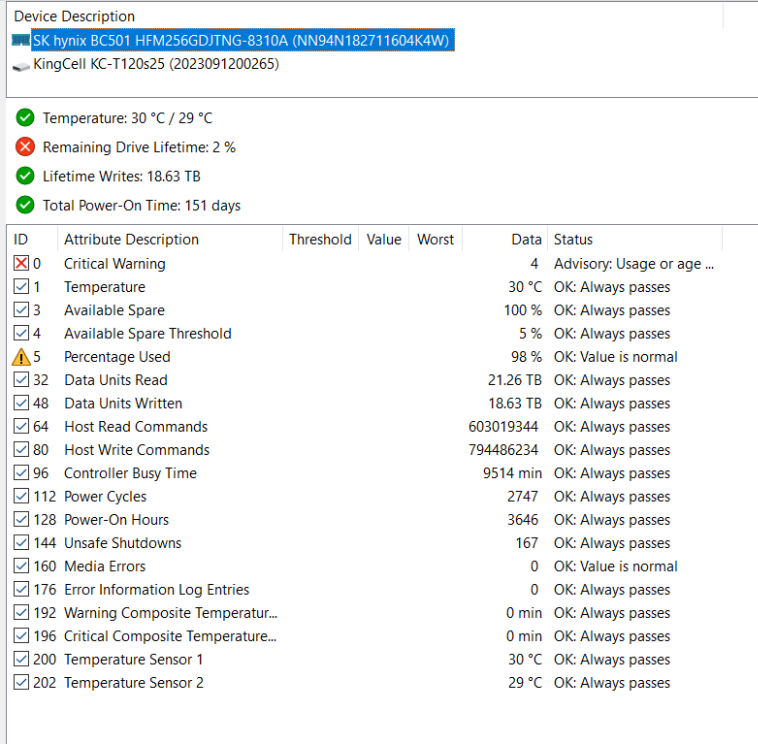Toggle the checkbox for Controller Busy Time row
The width and height of the screenshot is (758, 744).
pyautogui.click(x=21, y=473)
